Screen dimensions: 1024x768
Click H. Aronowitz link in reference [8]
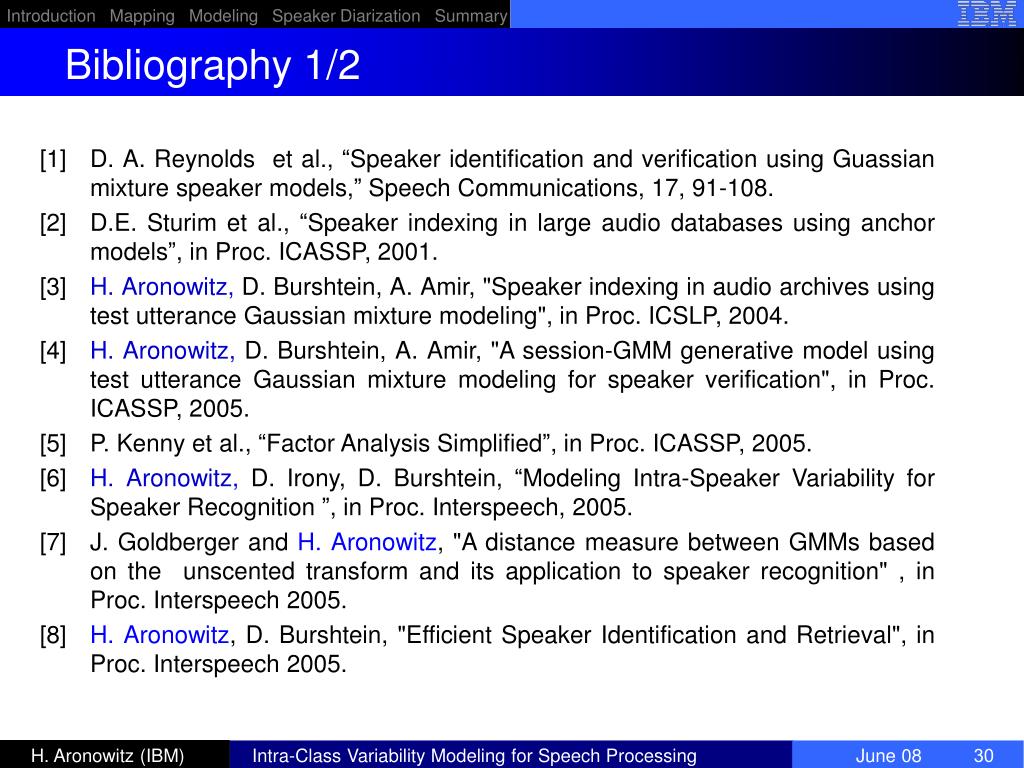click(x=160, y=635)
